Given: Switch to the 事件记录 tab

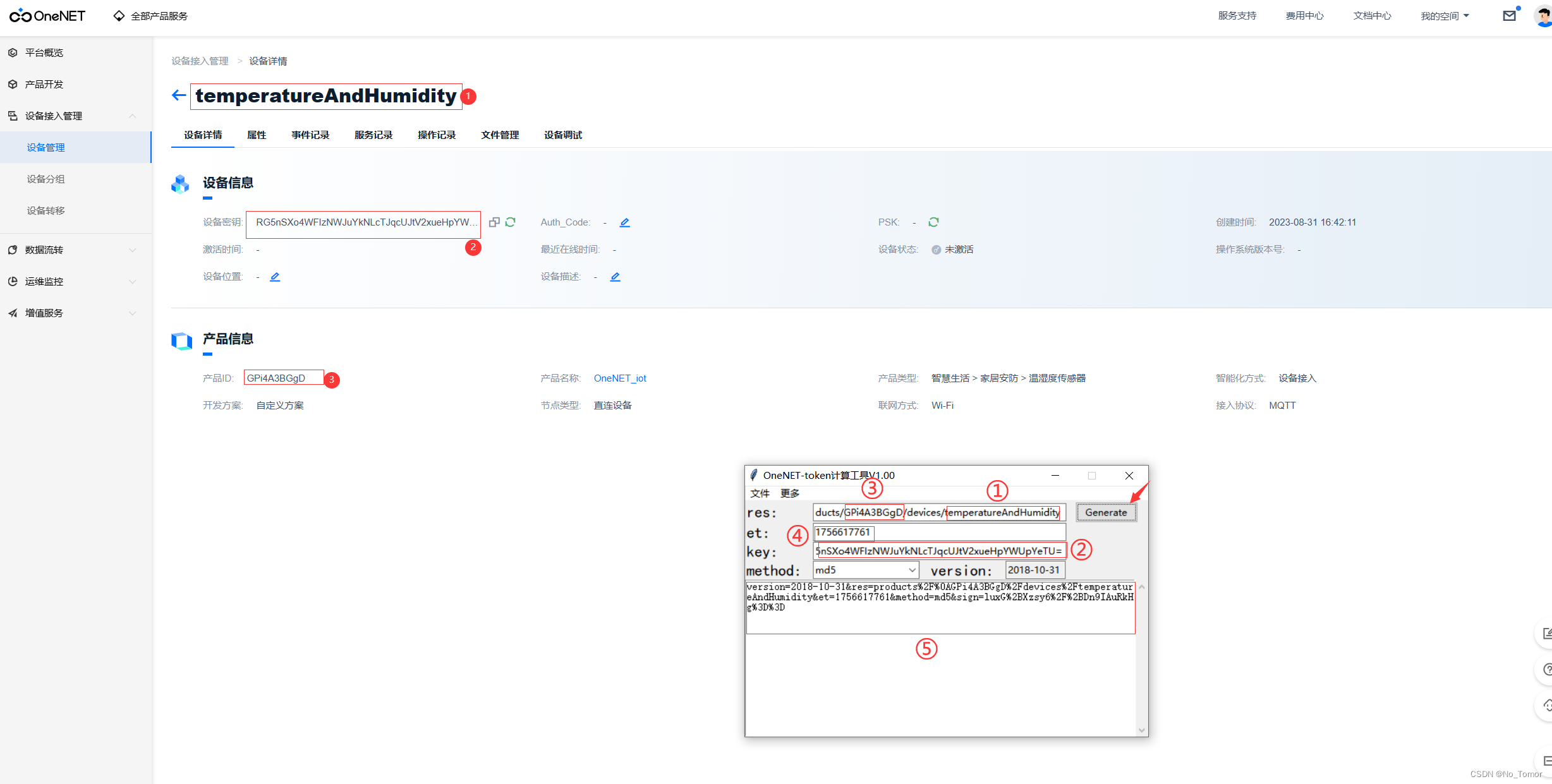Looking at the screenshot, I should pos(310,135).
